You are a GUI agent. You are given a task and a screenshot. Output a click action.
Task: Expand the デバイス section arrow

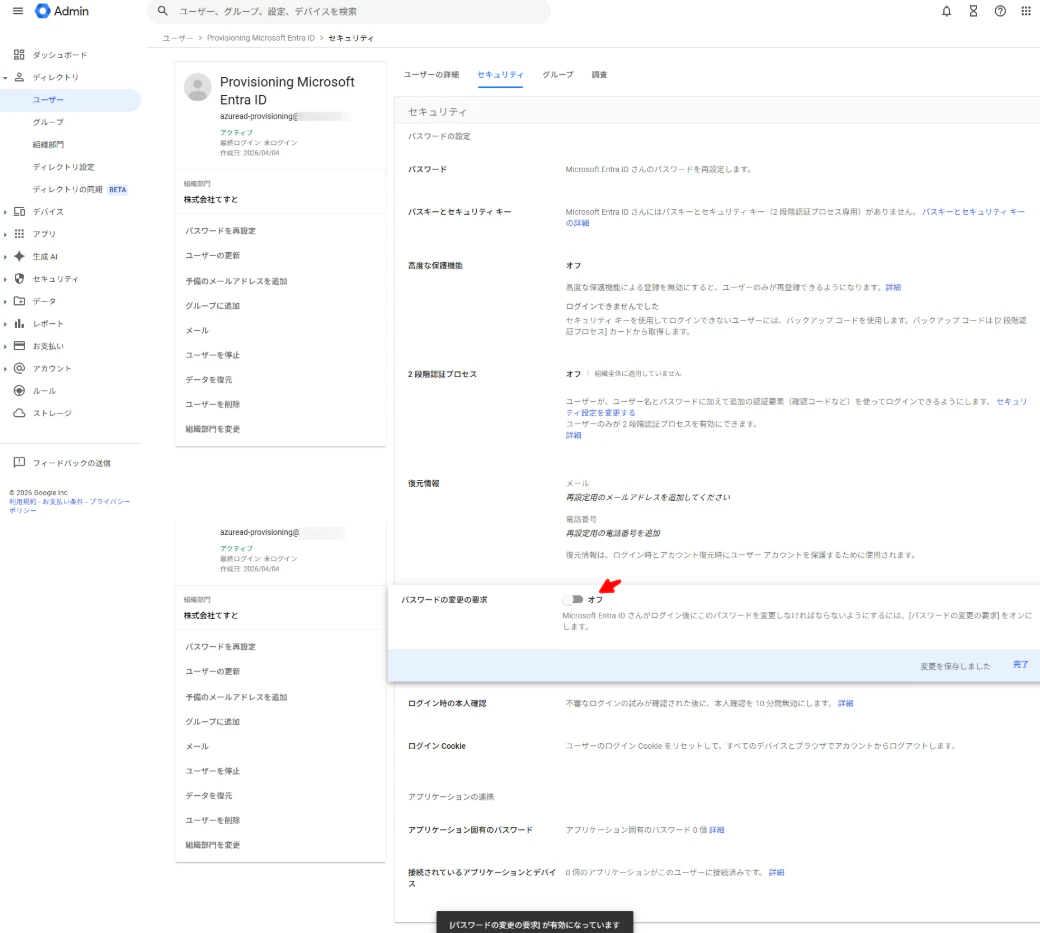(5, 212)
